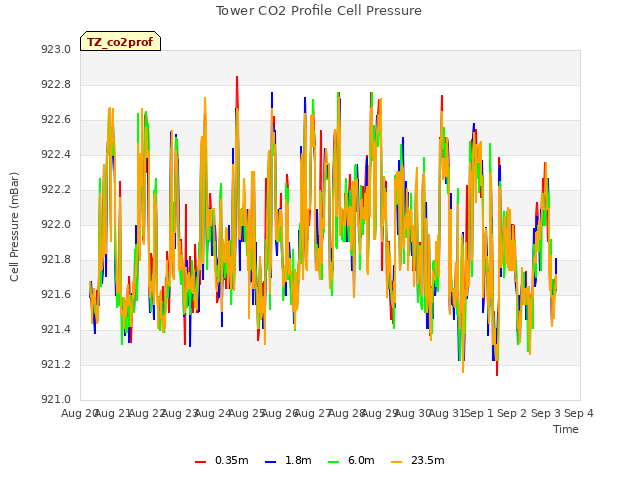This screenshot has width=640, height=480.
Task: Click the 922.6 y-axis tick label
Action: pyautogui.click(x=56, y=120)
